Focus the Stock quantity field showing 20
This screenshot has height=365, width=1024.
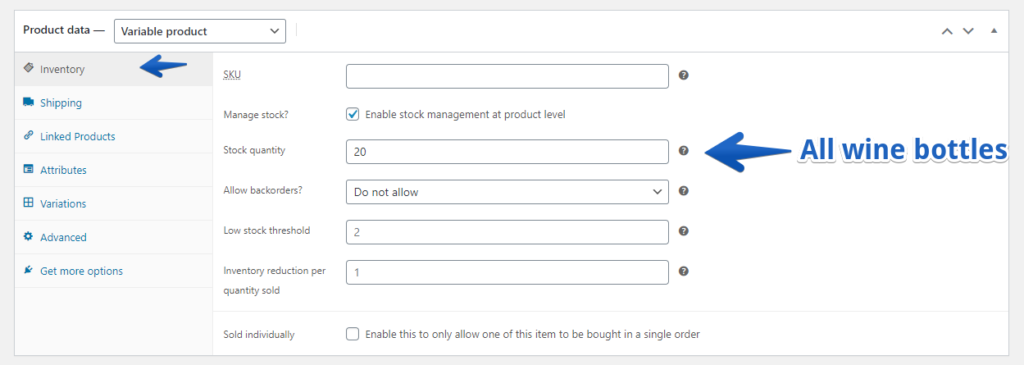click(507, 151)
